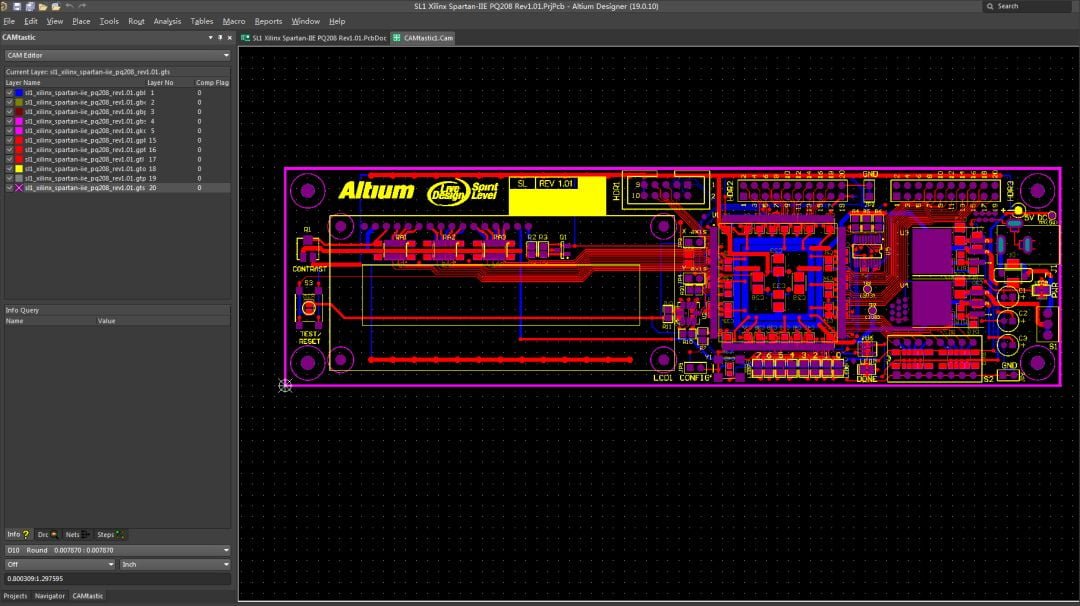Open the Drc tab with magnifier icon
Screen dimensions: 1080x606
[48, 534]
